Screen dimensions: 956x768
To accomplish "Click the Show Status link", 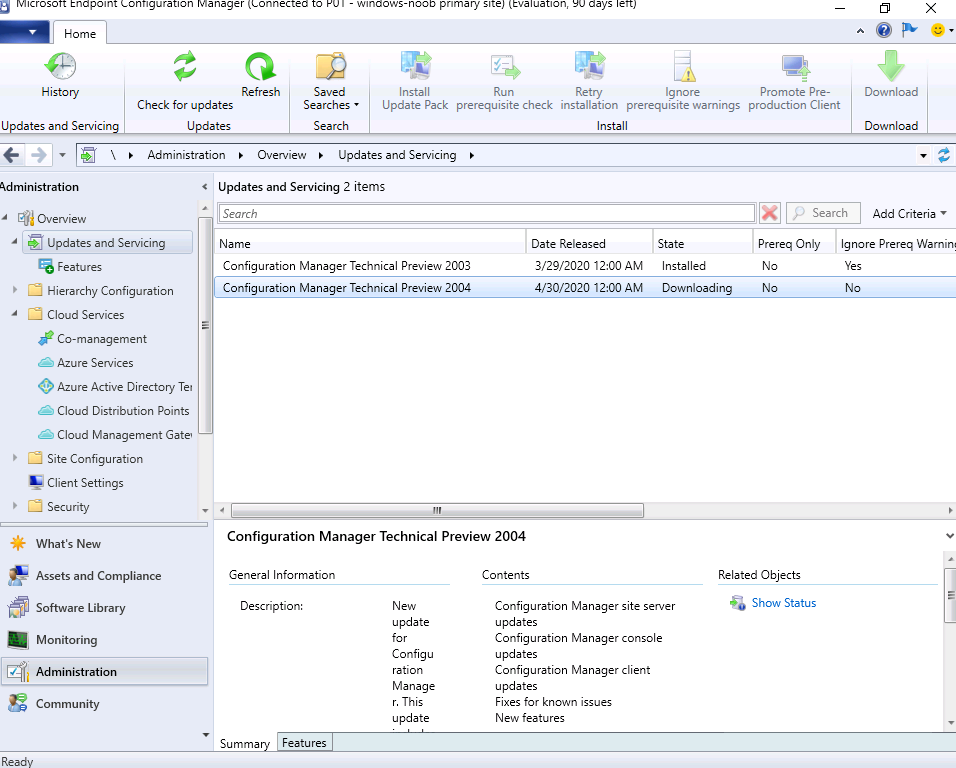I will (783, 603).
